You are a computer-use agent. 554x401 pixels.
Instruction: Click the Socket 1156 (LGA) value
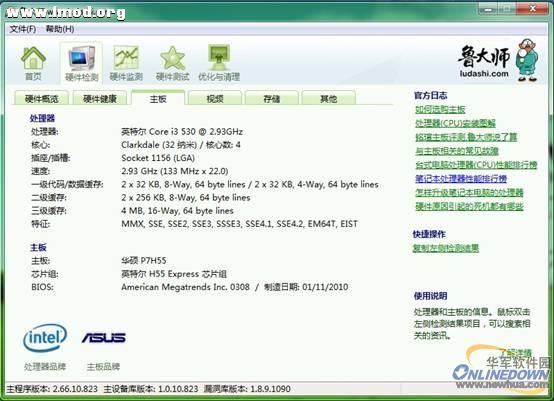pyautogui.click(x=158, y=158)
